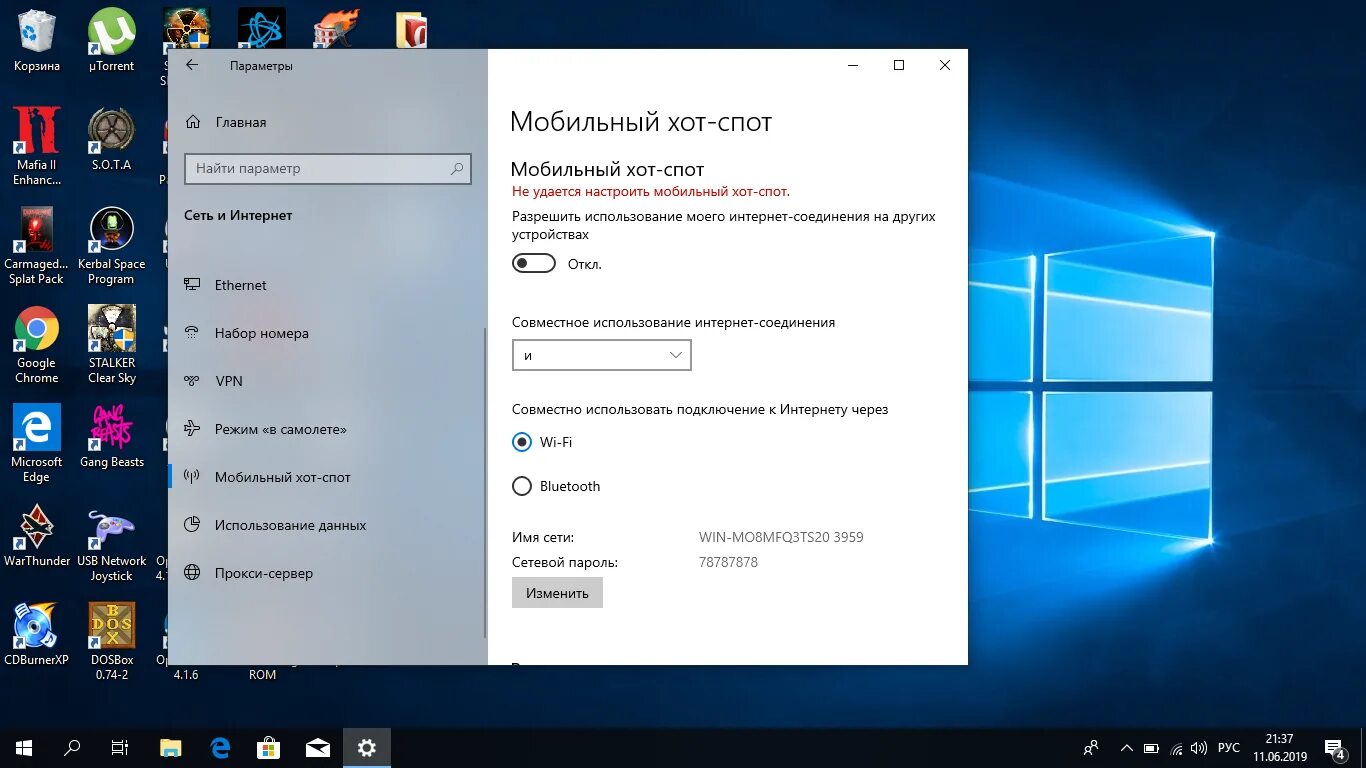
Task: Select the Bluetooth radio button
Action: click(522, 486)
